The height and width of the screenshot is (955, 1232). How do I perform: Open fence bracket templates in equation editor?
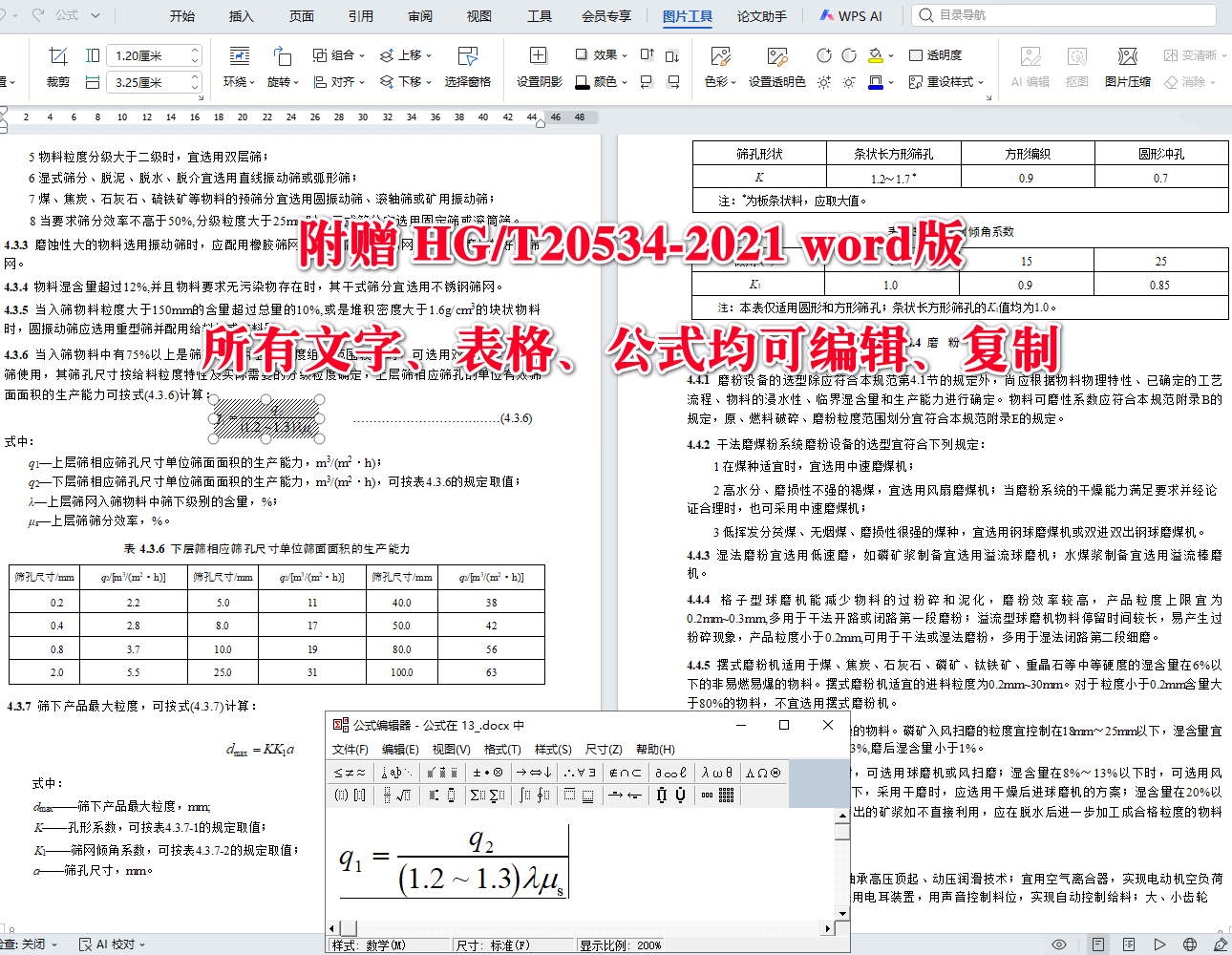pyautogui.click(x=350, y=795)
